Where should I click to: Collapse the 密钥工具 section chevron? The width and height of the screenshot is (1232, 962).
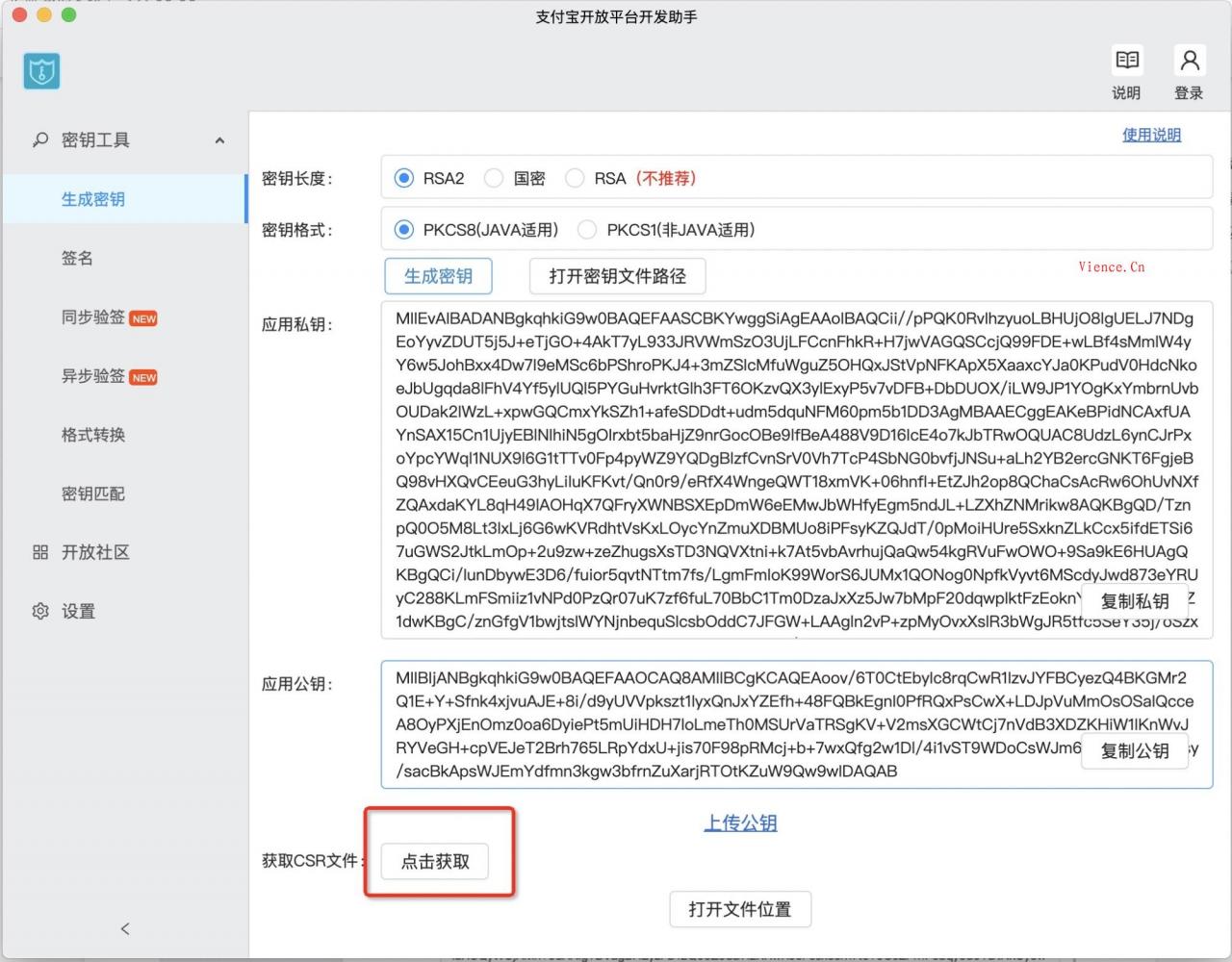(219, 139)
